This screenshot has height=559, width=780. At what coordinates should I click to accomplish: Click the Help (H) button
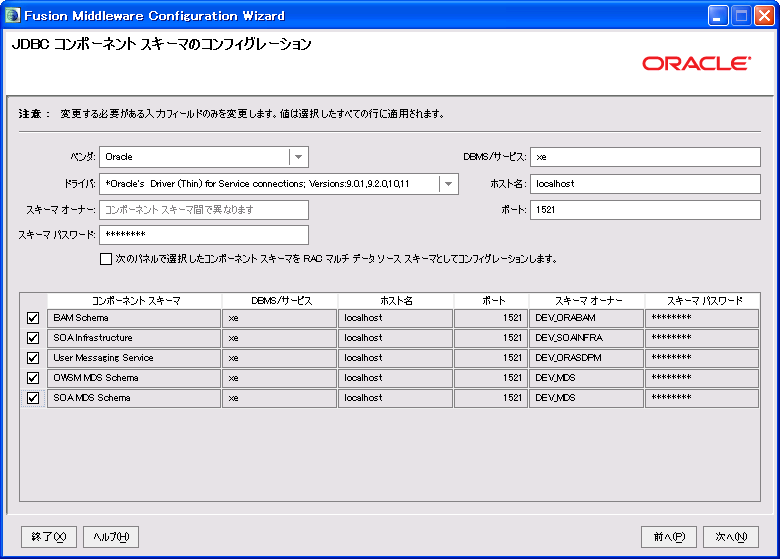pos(111,537)
